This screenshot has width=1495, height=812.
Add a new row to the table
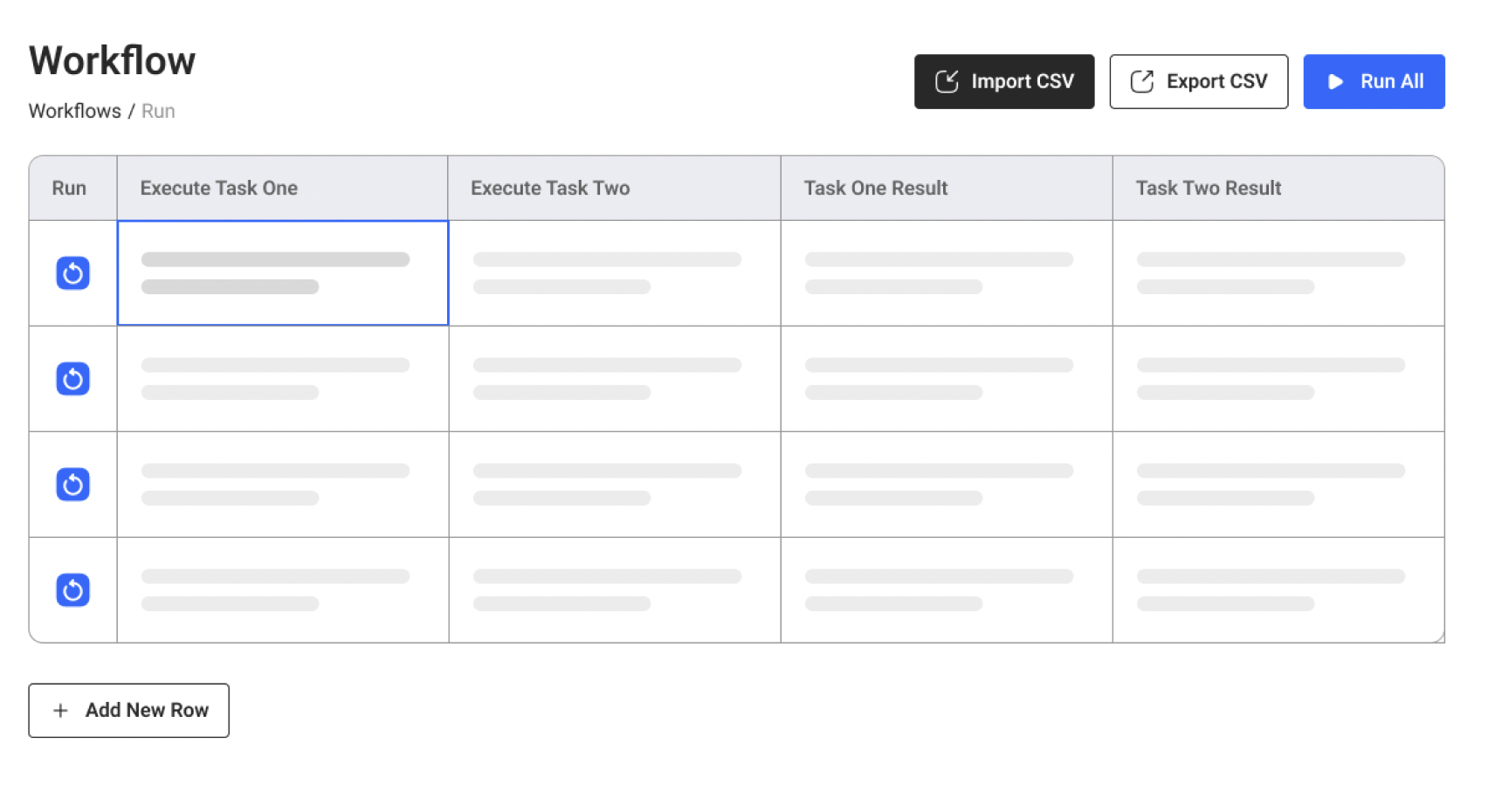tap(128, 711)
